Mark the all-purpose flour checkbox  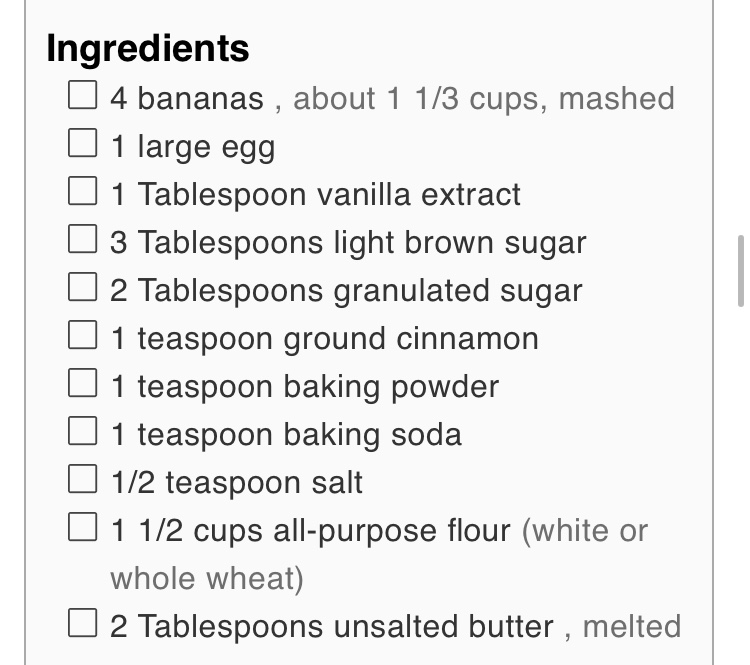[x=83, y=528]
